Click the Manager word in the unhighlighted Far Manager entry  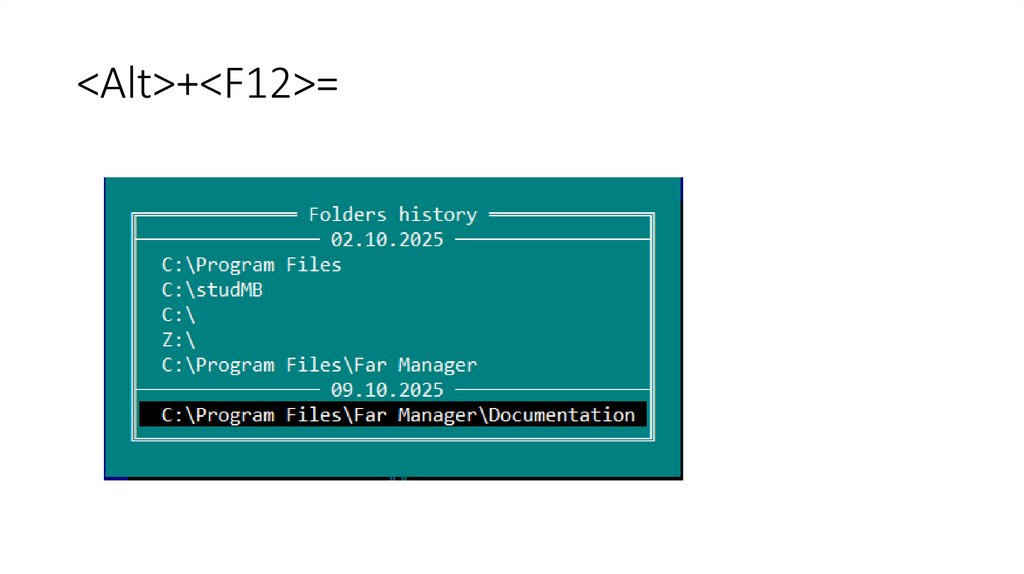pyautogui.click(x=438, y=365)
